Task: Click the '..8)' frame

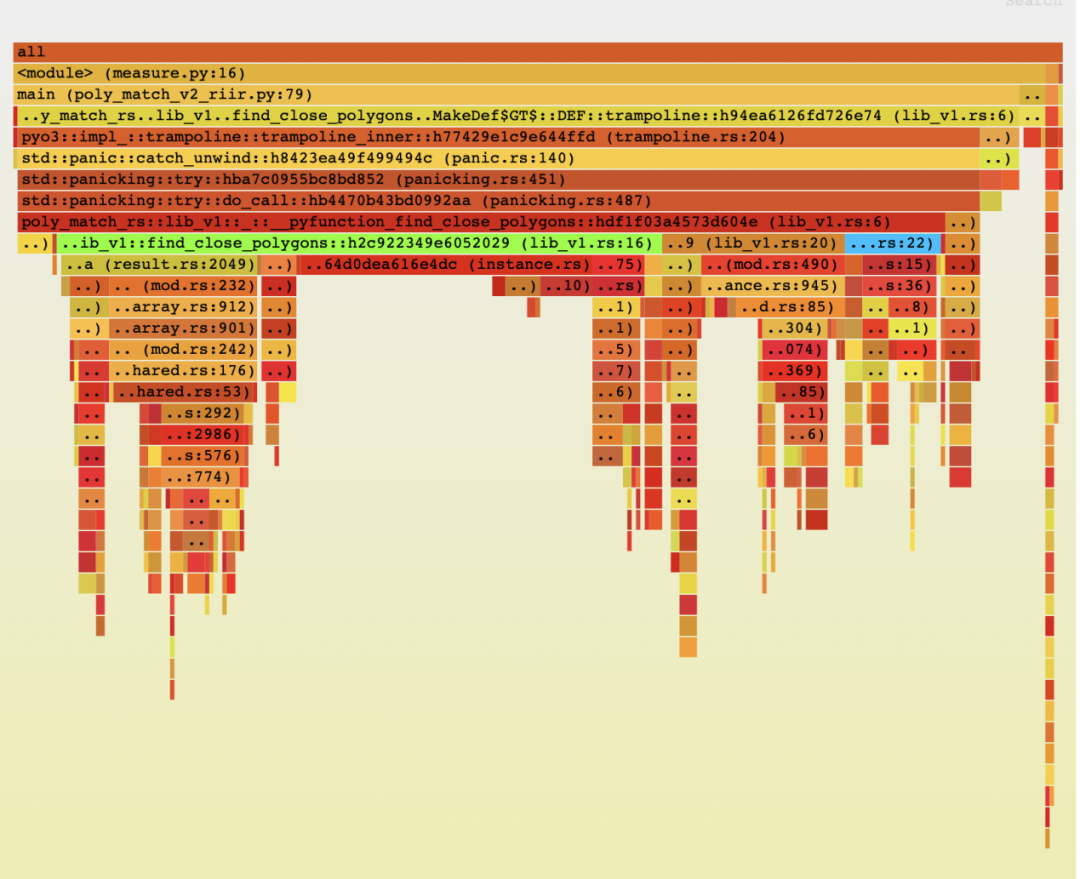Action: click(911, 308)
